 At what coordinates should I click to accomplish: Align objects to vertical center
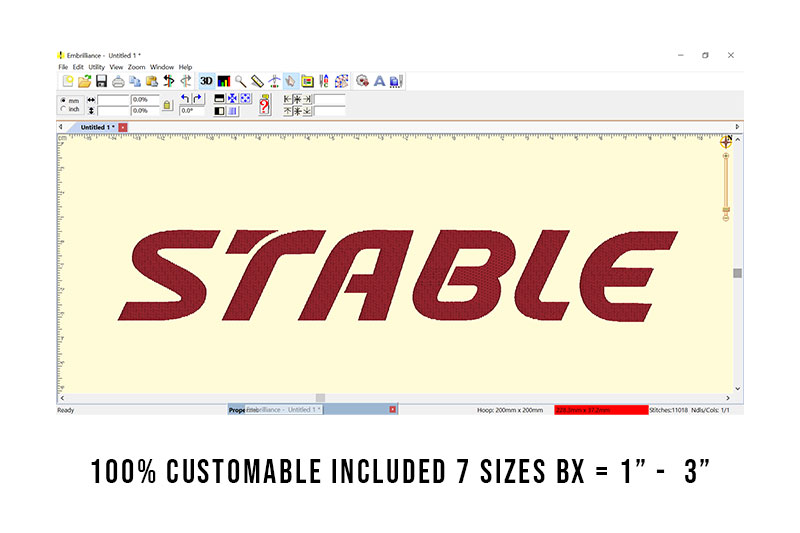297,111
